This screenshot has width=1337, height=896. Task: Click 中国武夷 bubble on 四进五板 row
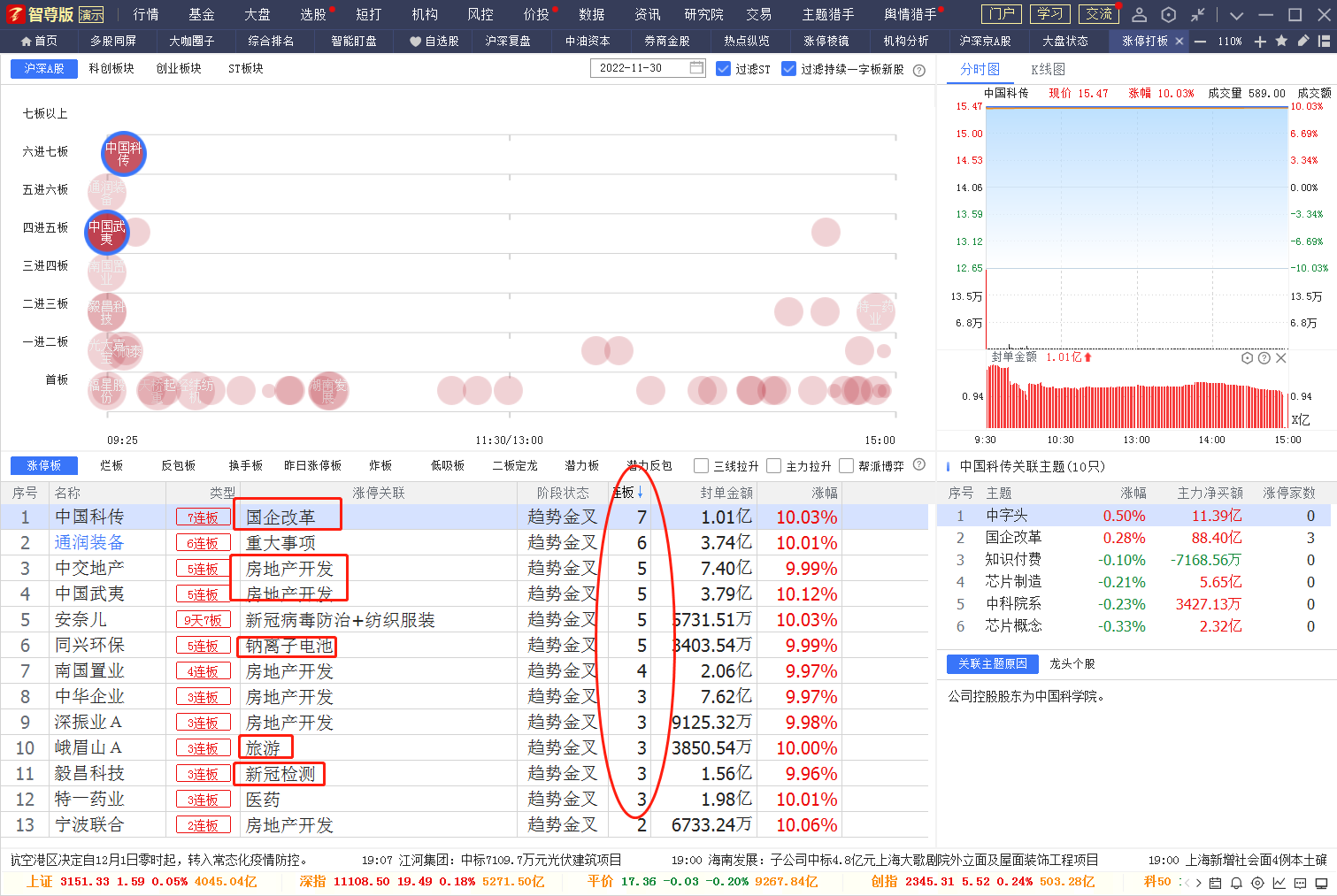107,232
